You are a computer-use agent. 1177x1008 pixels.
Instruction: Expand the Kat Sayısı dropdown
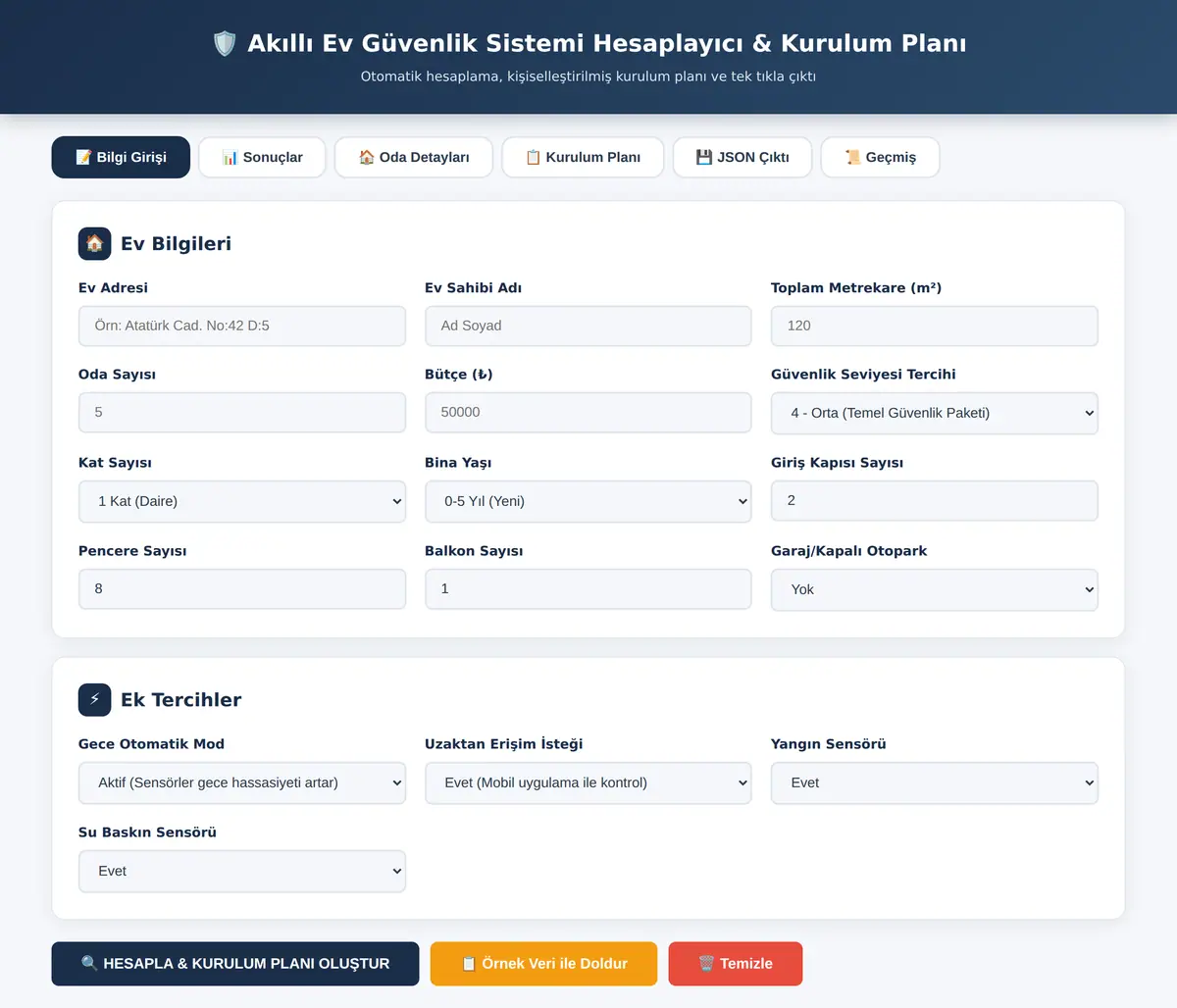pos(242,501)
